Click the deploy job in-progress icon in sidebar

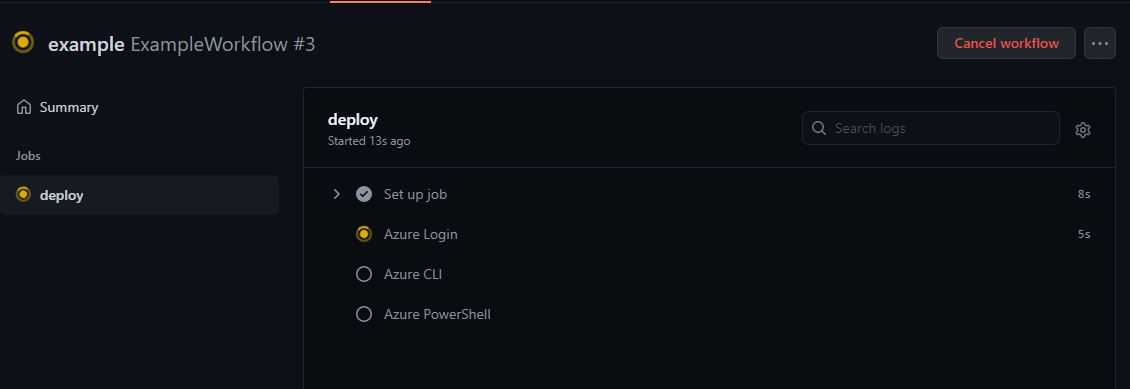pyautogui.click(x=23, y=194)
